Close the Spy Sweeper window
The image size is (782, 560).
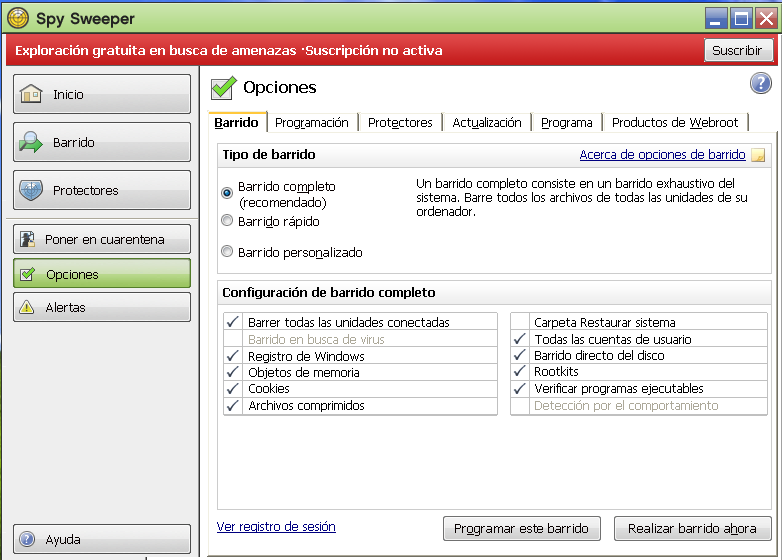(766, 18)
